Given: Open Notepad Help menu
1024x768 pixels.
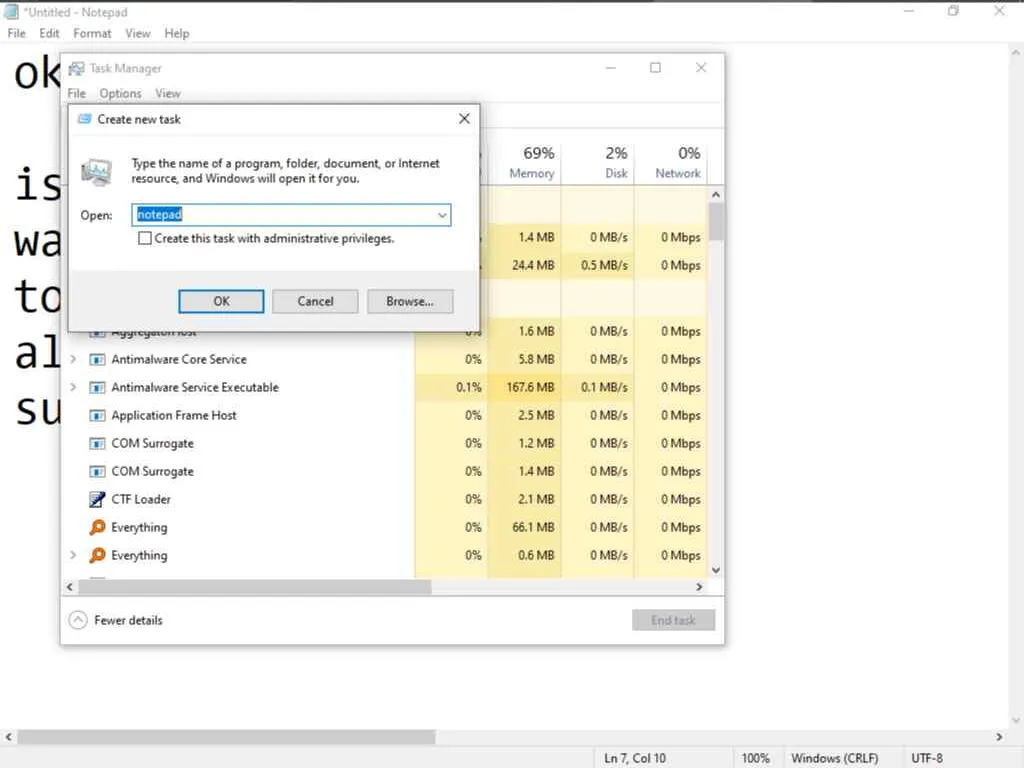Looking at the screenshot, I should [176, 33].
